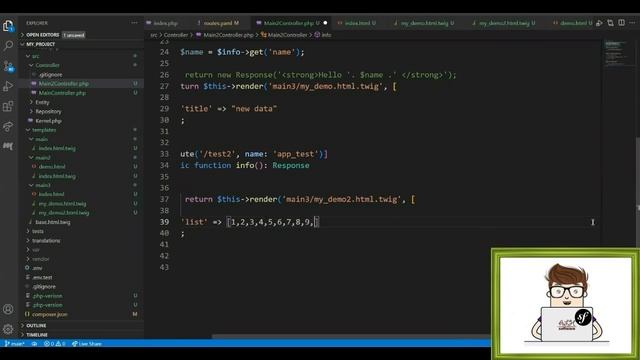The image size is (640, 360).
Task: Click the '1 unsaved' badge
Action: (74, 35)
